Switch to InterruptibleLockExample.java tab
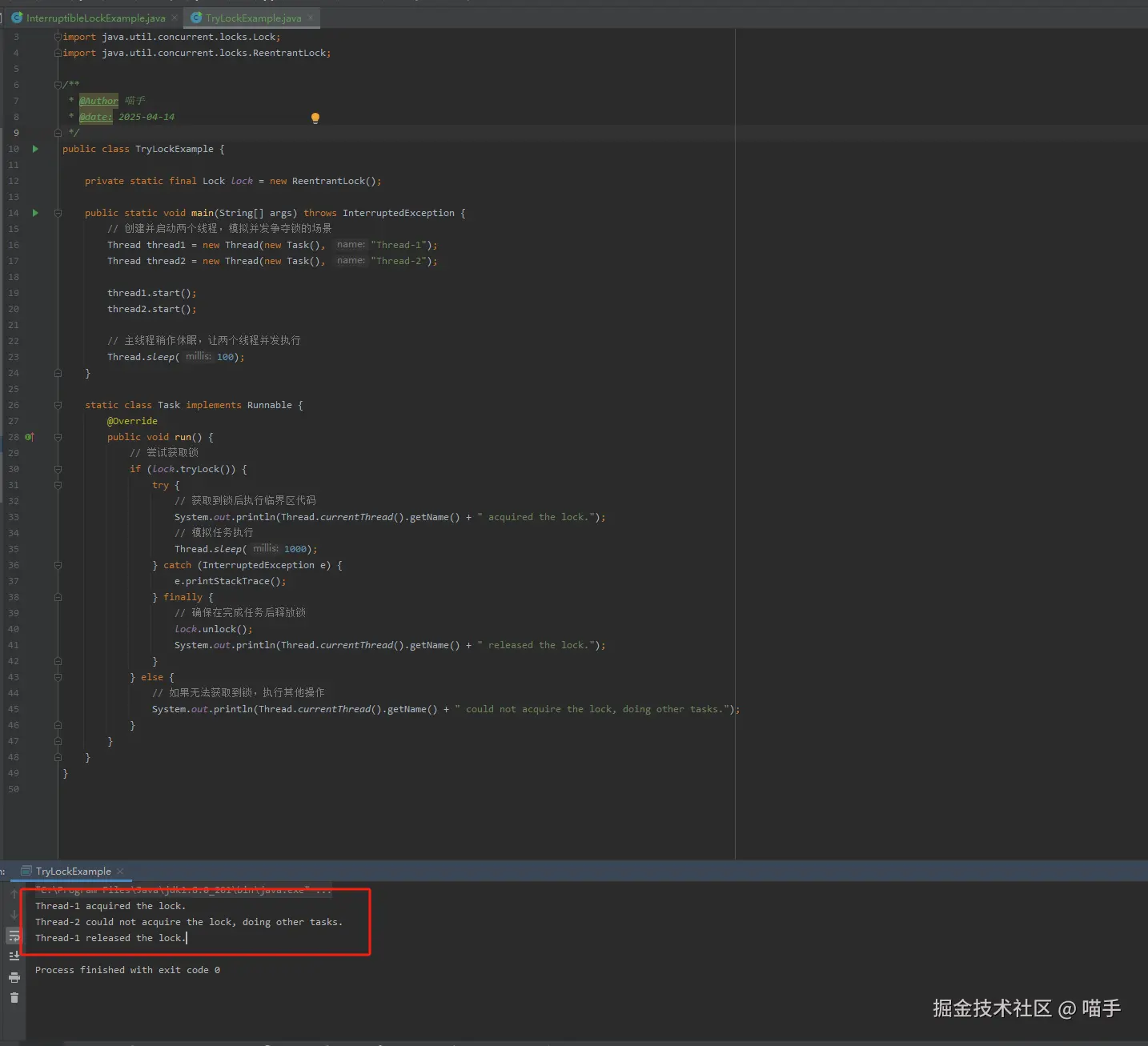The image size is (1148, 1046). pyautogui.click(x=95, y=18)
